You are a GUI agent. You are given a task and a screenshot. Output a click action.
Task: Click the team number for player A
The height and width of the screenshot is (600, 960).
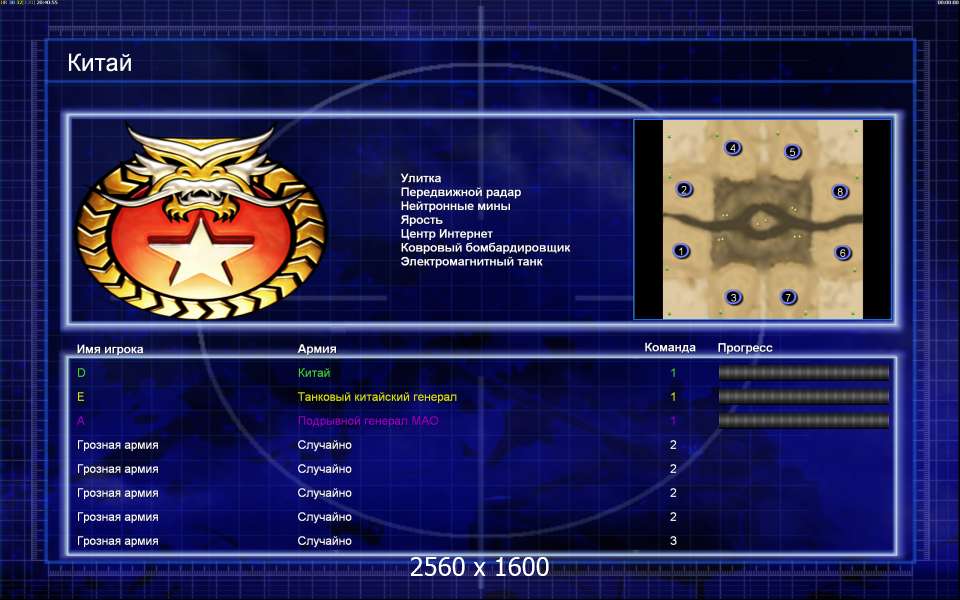point(673,421)
